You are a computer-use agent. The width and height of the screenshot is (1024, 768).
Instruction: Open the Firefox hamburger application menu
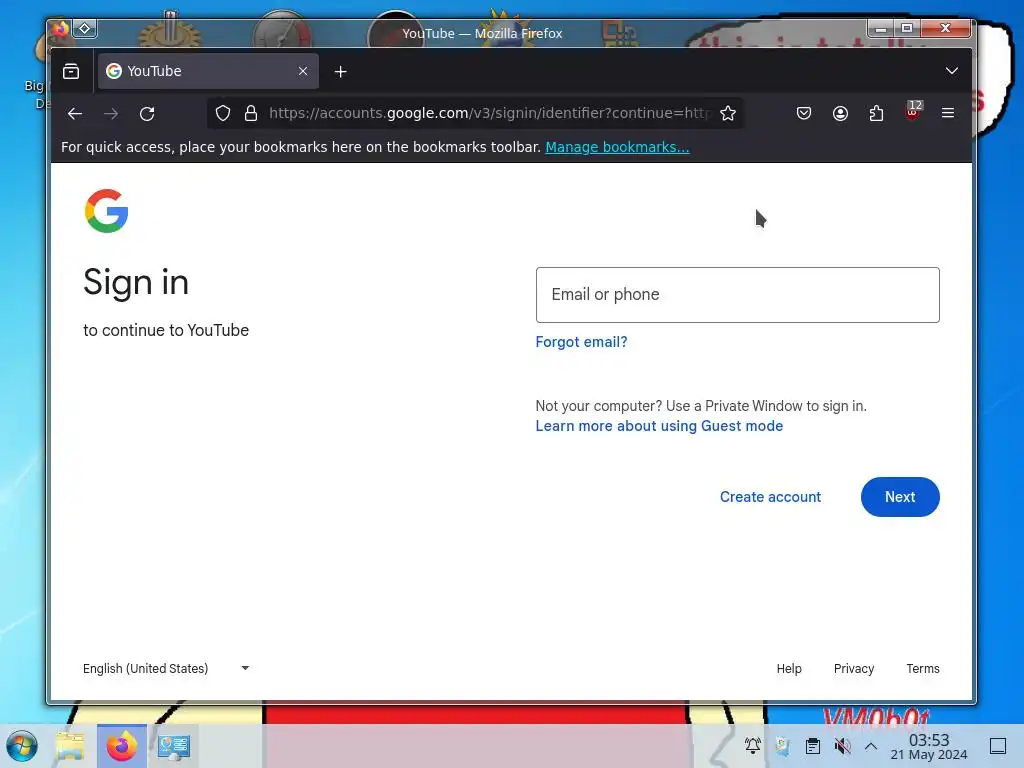(948, 114)
